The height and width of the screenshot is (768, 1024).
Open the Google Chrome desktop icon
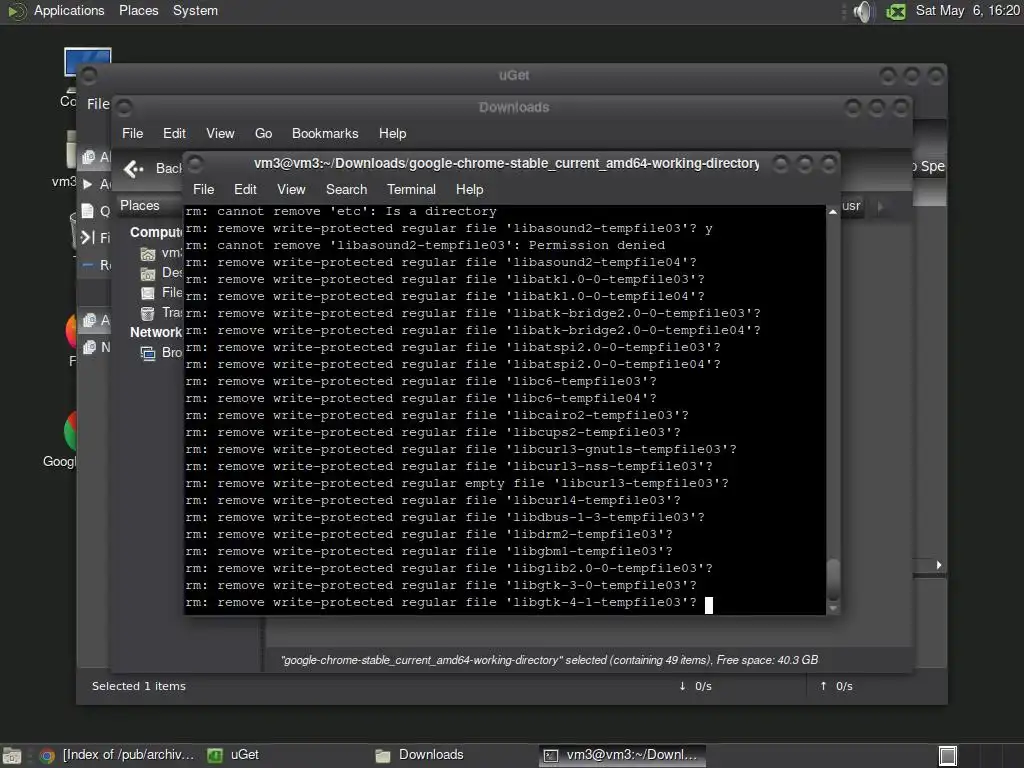pos(71,432)
